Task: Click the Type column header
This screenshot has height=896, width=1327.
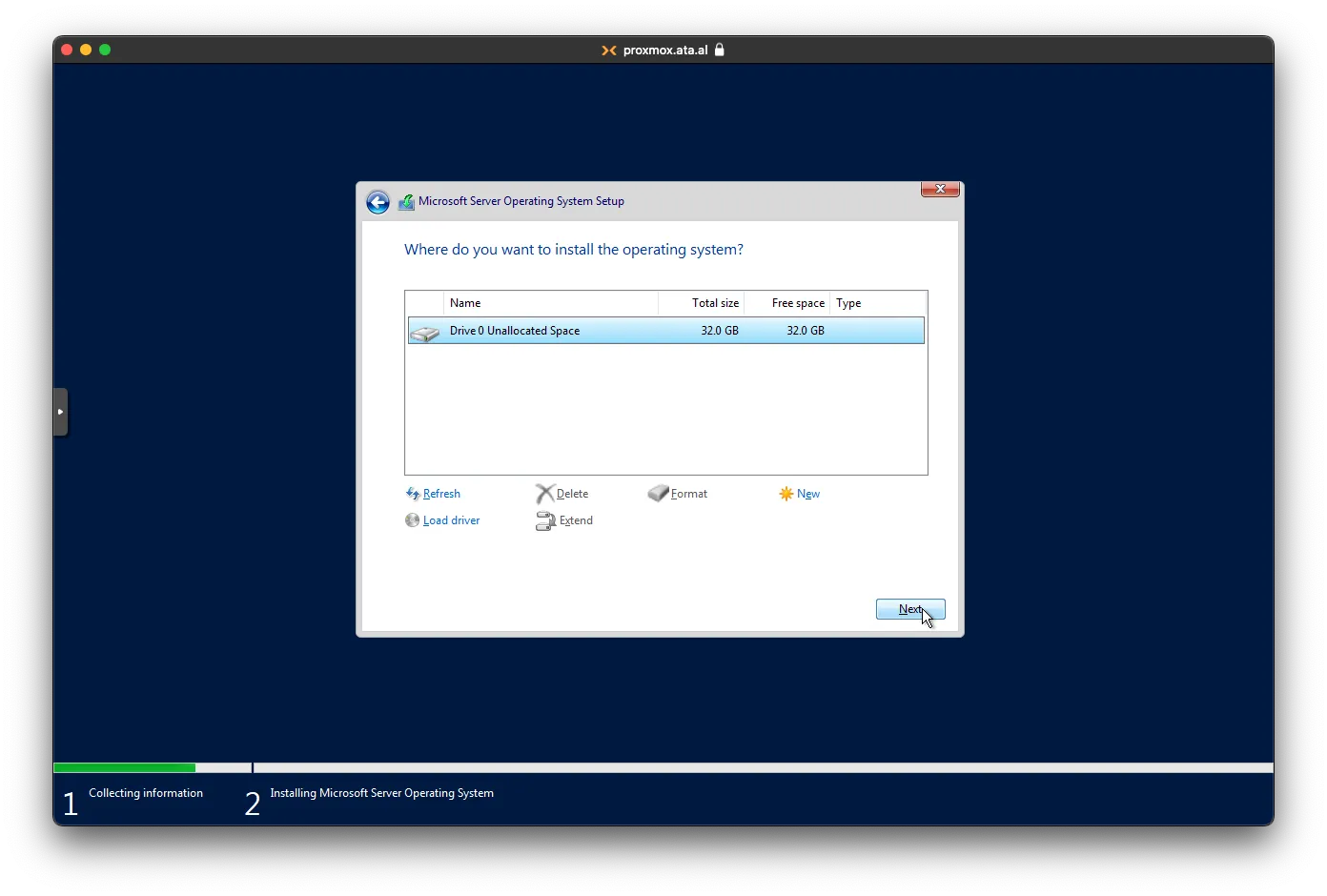Action: click(878, 303)
